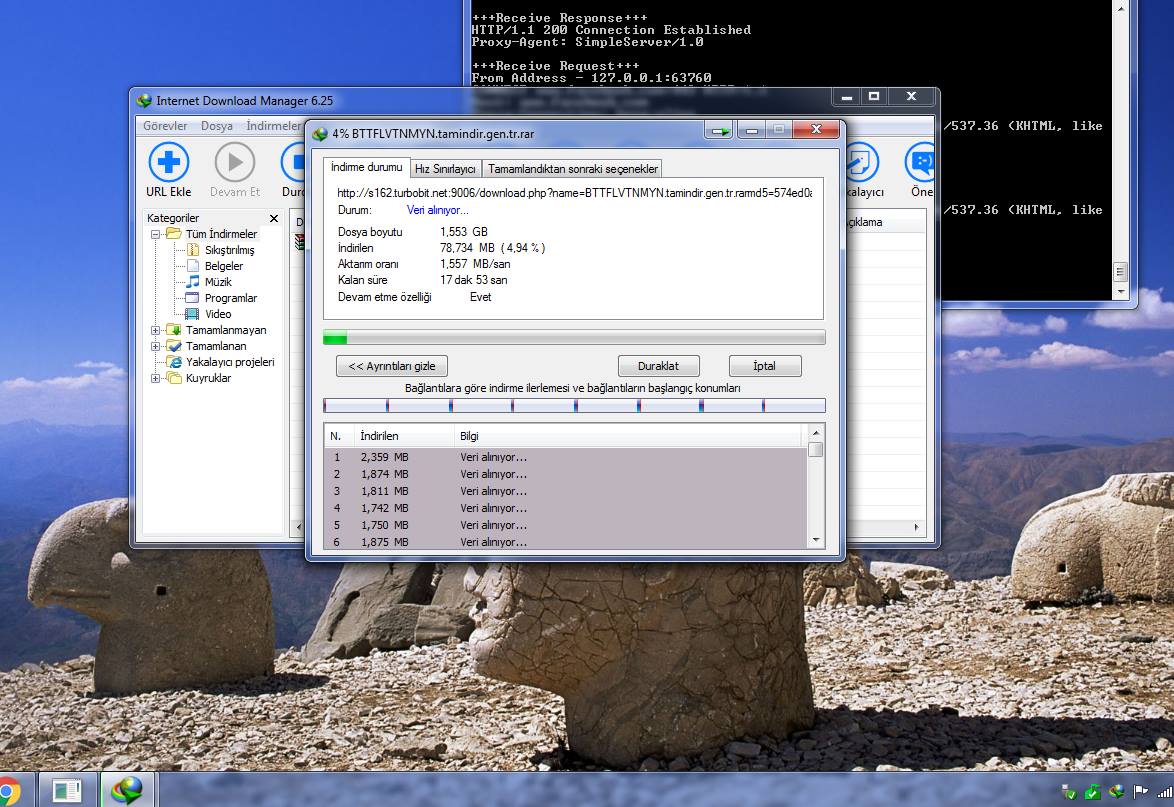Click the IDM system tray icon
This screenshot has width=1174, height=807.
tap(1116, 791)
